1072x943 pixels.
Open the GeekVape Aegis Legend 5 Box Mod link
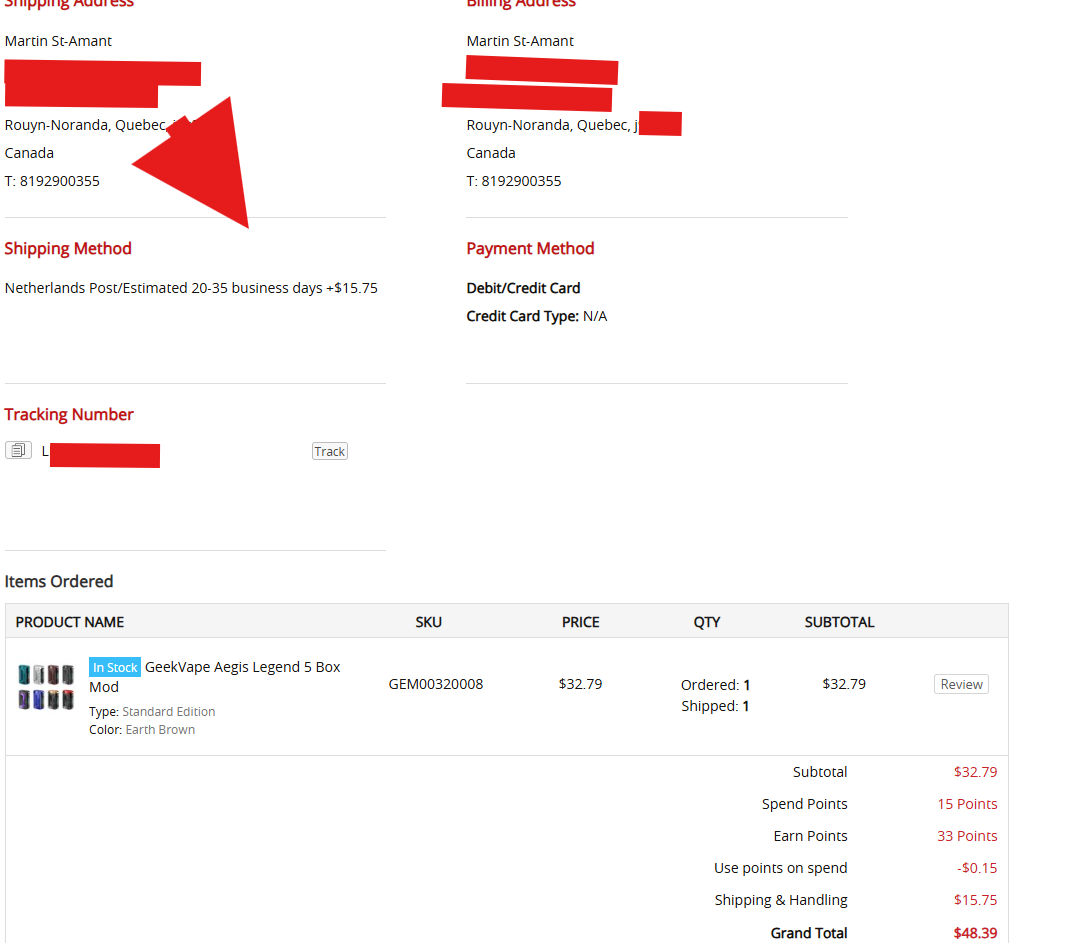(242, 667)
